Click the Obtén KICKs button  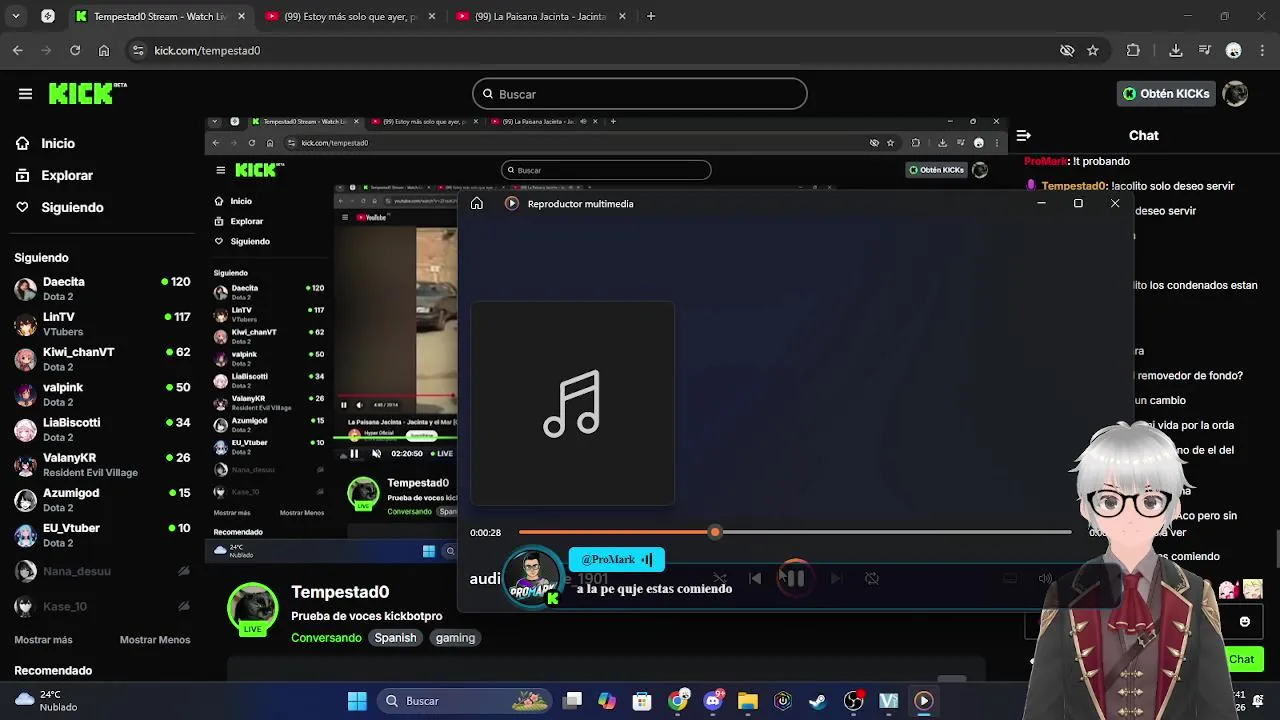click(1166, 94)
